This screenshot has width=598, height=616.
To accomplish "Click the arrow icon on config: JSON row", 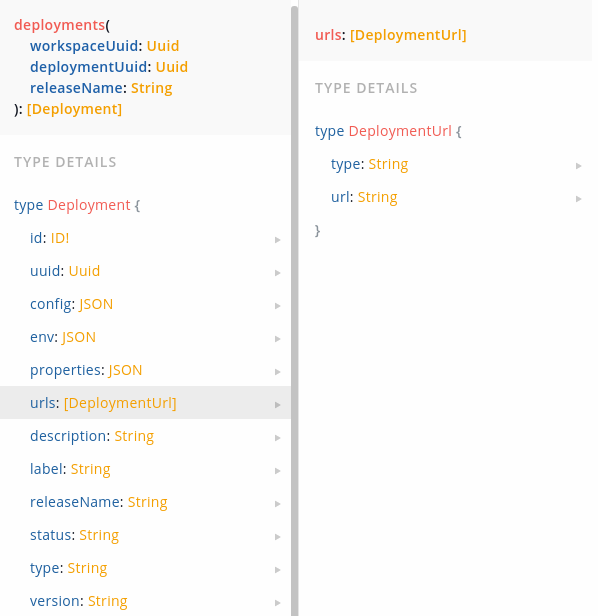I will click(277, 306).
